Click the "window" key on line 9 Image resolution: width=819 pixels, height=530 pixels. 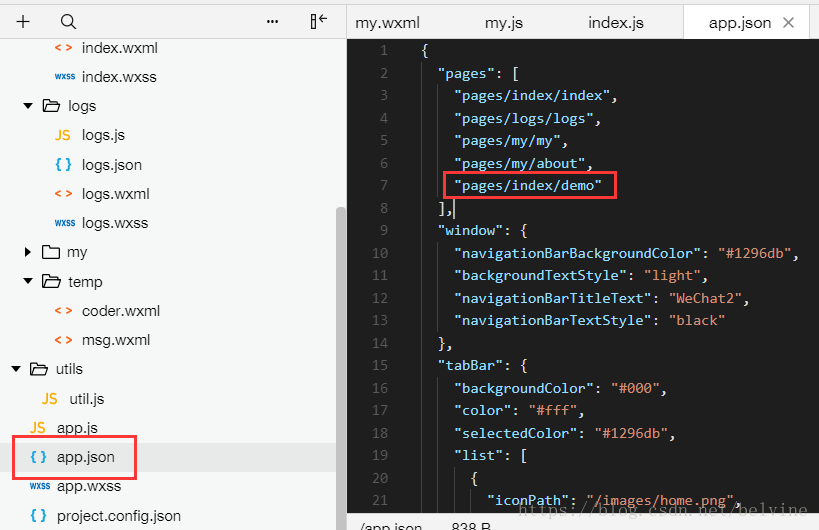(471, 230)
